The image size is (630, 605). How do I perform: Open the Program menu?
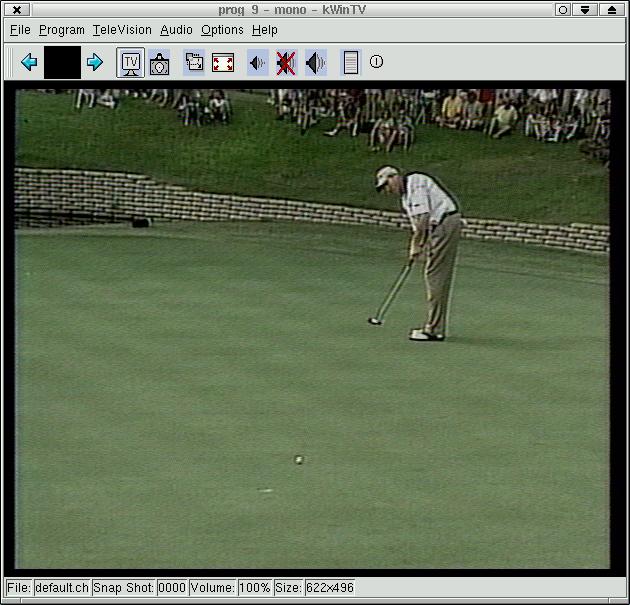[x=62, y=30]
